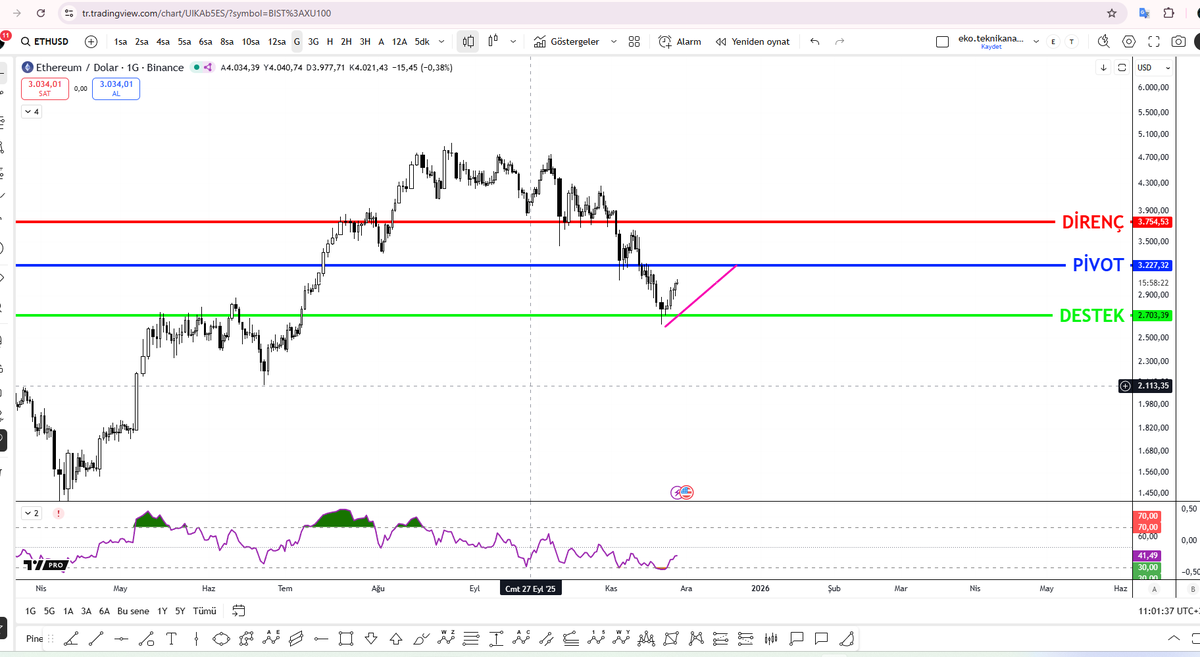
Task: Open chart settings hexagon icon
Action: [1129, 42]
